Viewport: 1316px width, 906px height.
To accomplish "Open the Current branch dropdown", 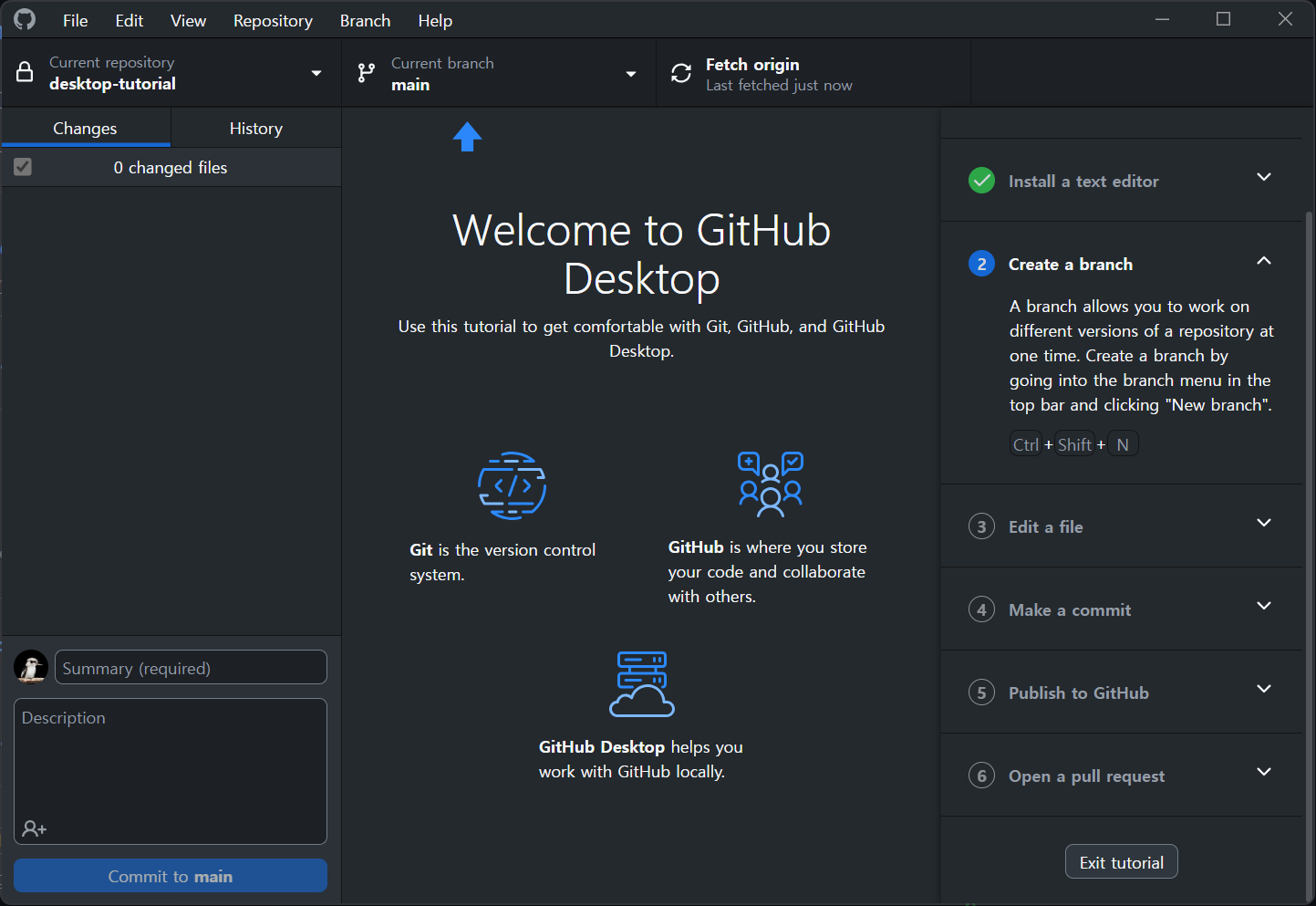I will 630,72.
